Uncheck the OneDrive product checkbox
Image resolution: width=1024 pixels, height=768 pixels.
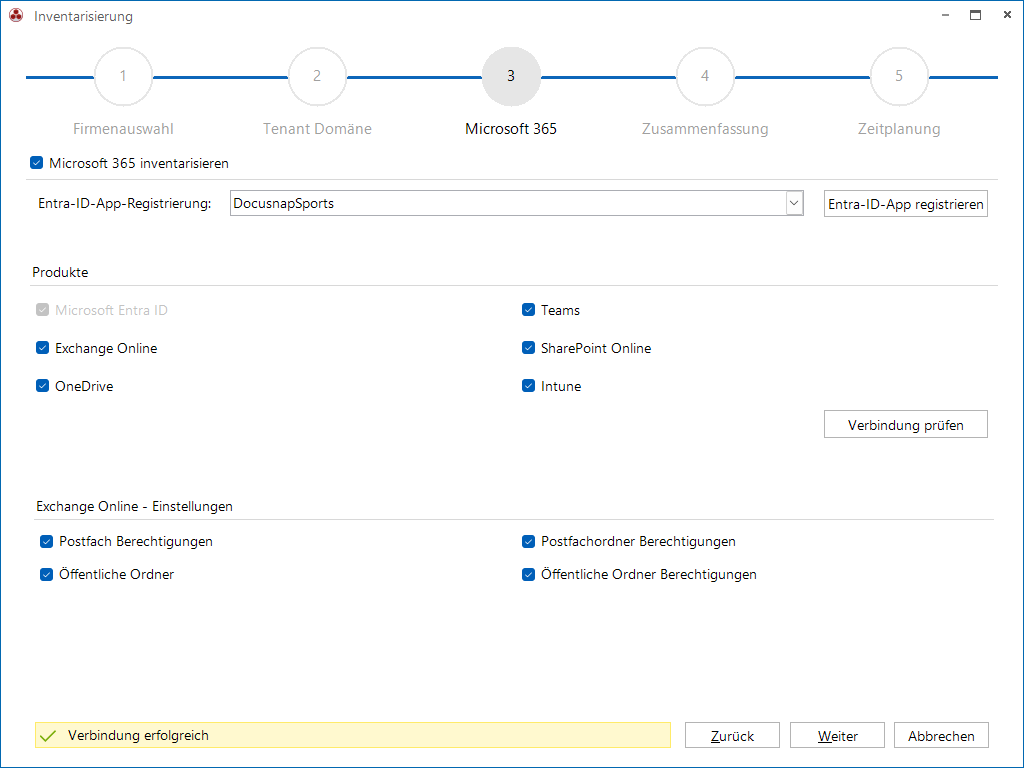(x=42, y=385)
